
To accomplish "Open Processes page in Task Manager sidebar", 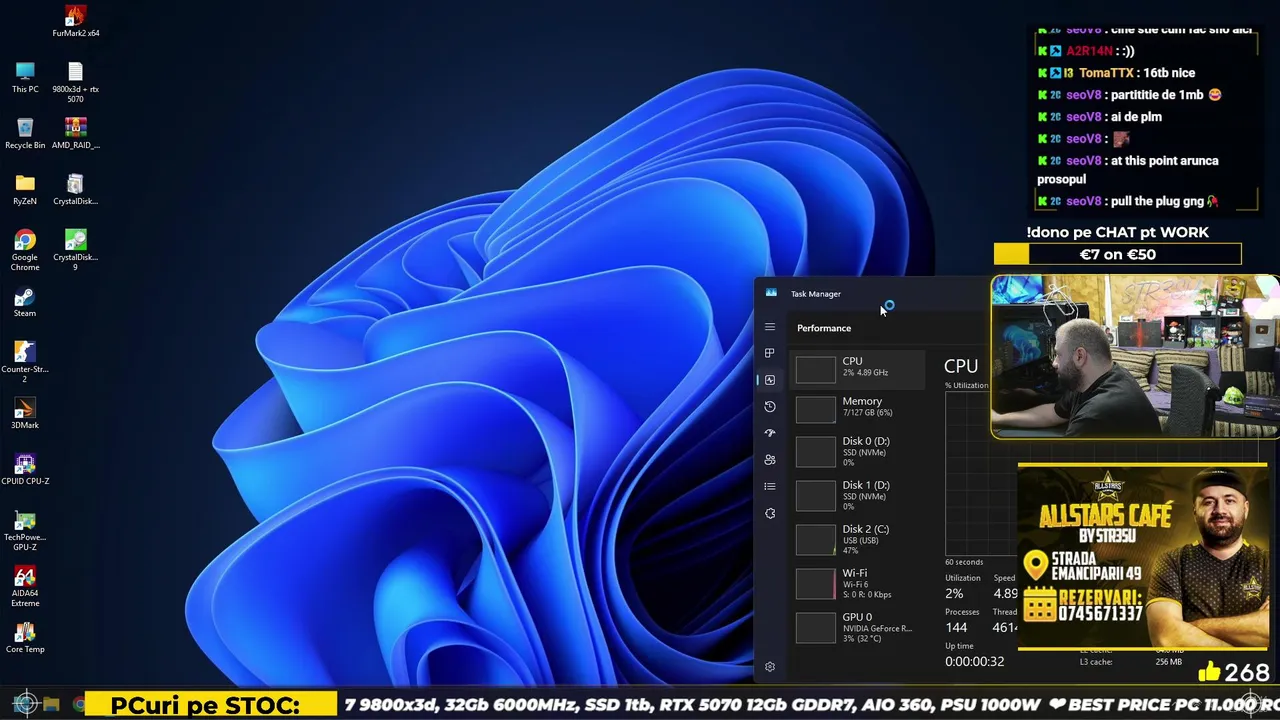I will tap(769, 353).
